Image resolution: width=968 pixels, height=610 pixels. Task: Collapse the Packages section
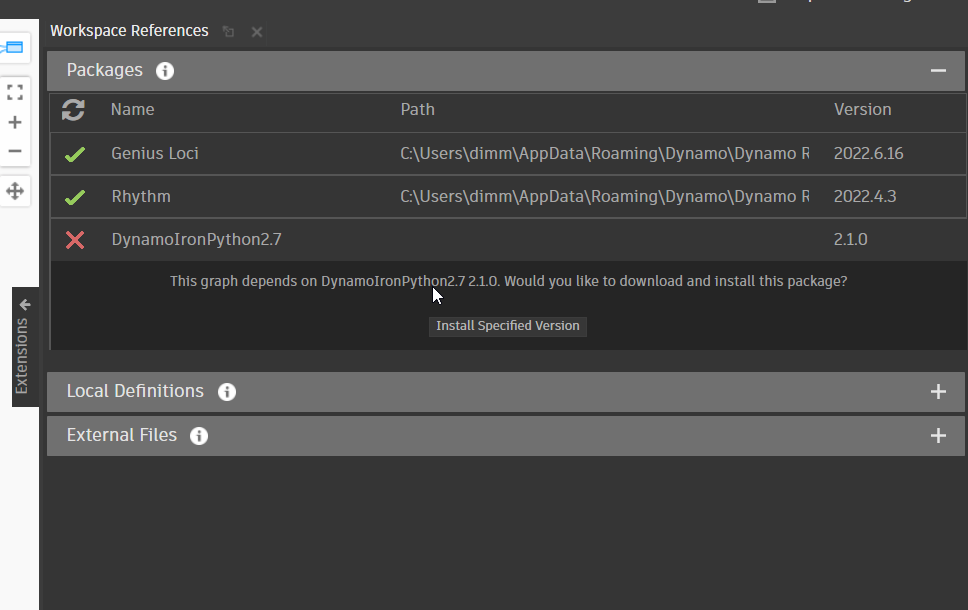[x=938, y=71]
